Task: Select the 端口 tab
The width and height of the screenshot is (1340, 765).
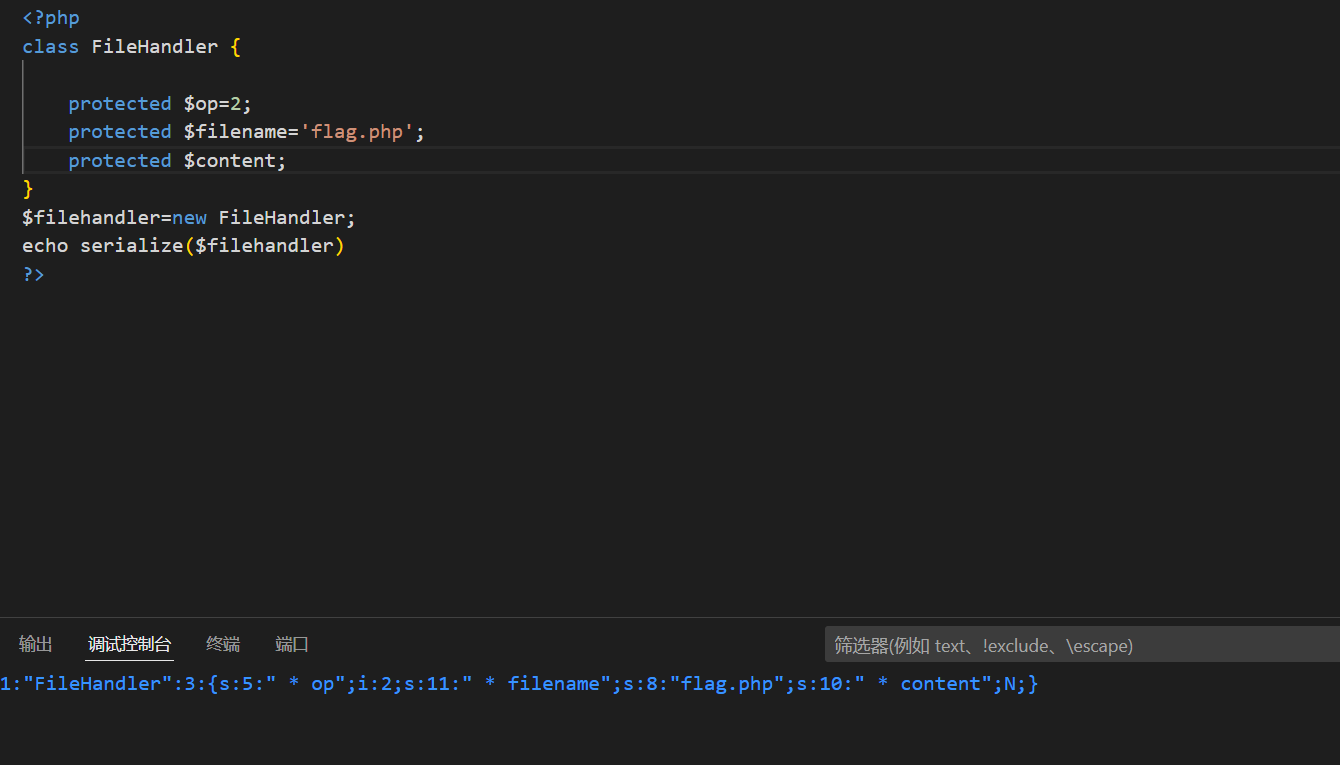Action: 292,644
